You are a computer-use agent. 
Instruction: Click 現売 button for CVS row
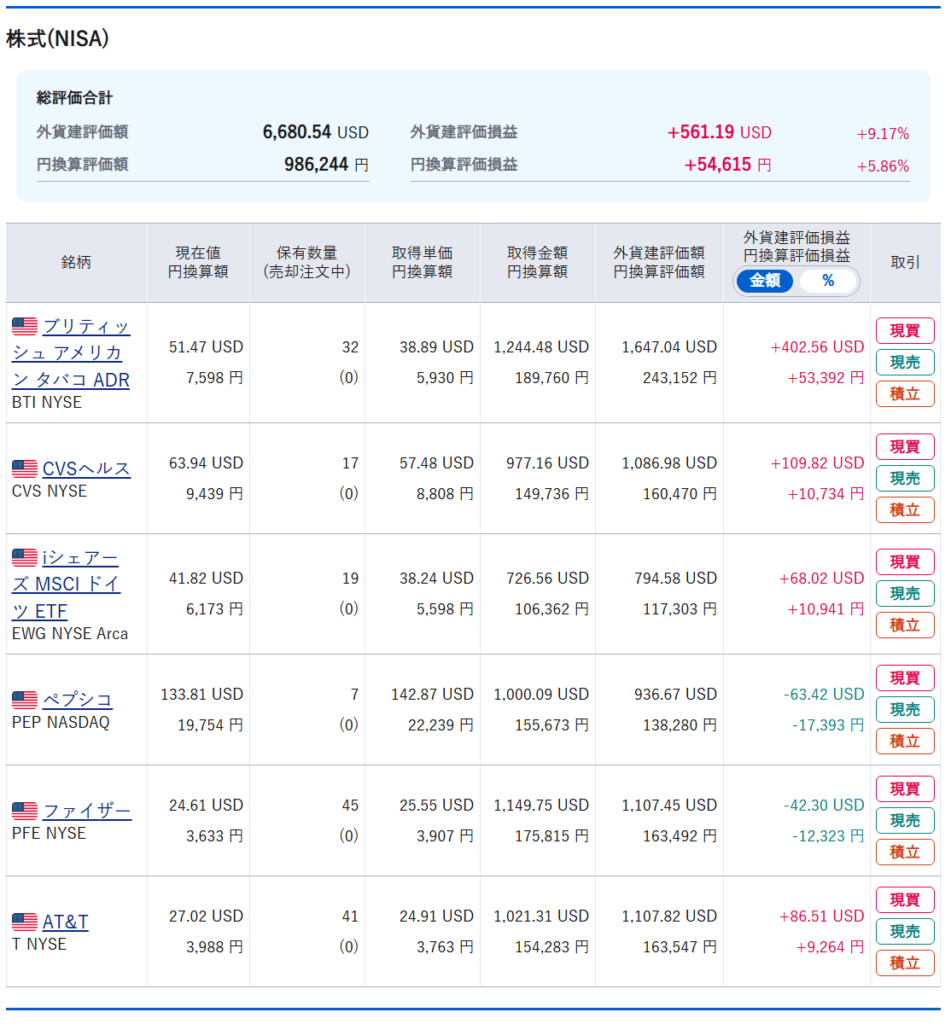(905, 478)
